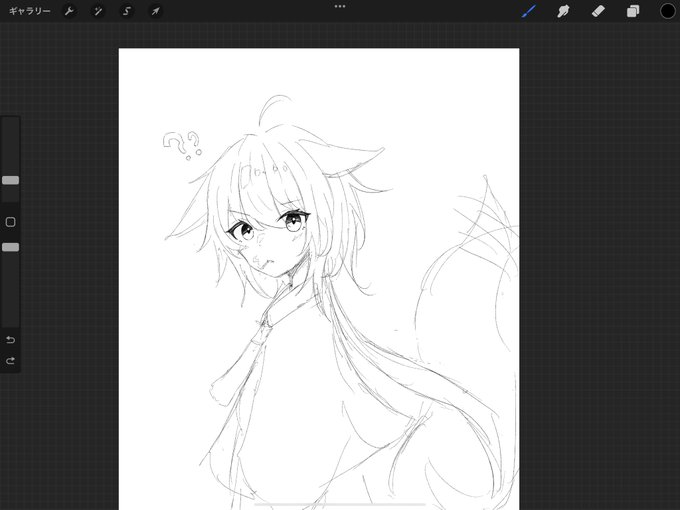Redo the last undone stroke

(x=10, y=361)
